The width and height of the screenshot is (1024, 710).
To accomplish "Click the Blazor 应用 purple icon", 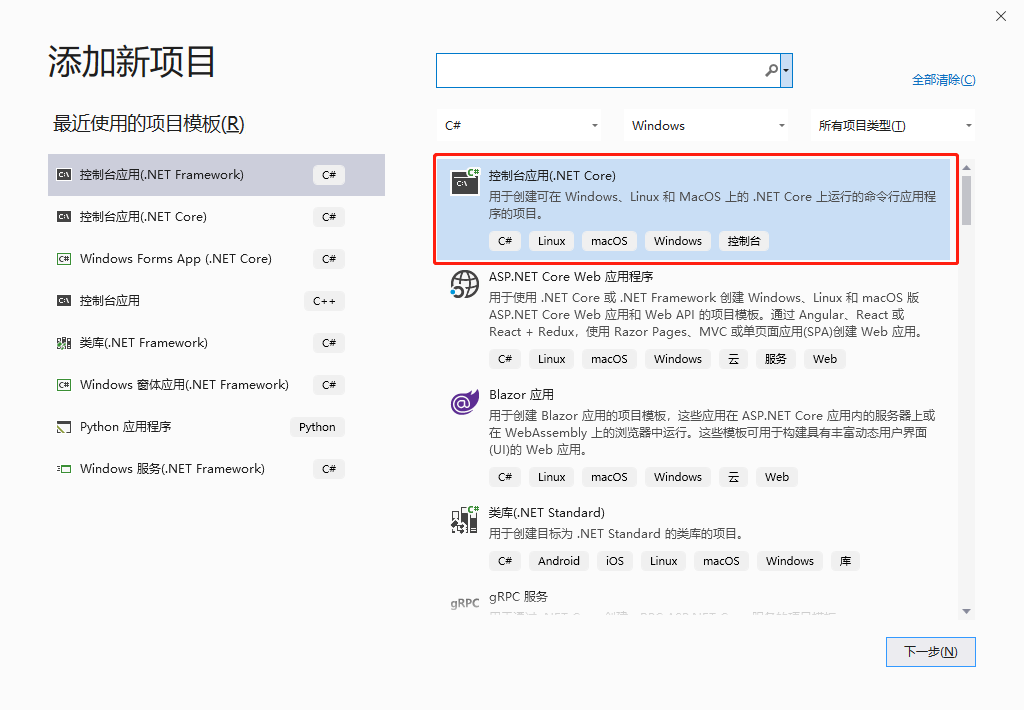I will click(x=464, y=401).
